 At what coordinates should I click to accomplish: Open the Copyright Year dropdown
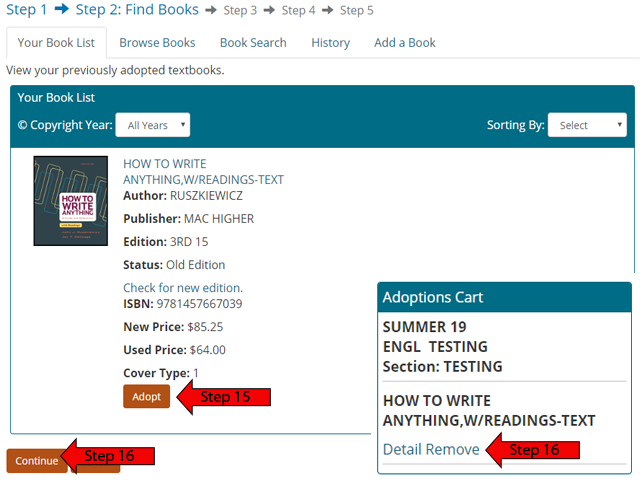153,125
